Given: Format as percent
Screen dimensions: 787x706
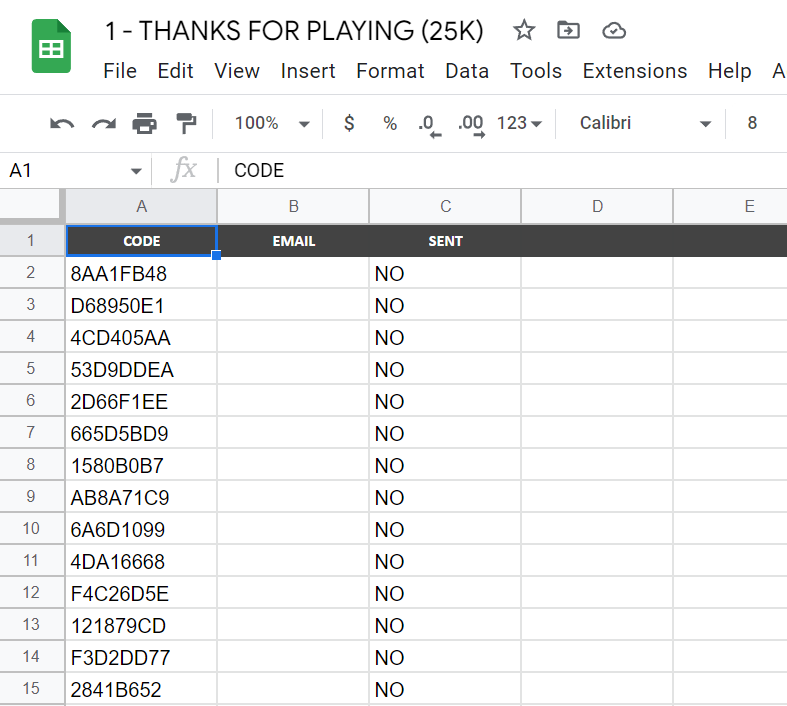Looking at the screenshot, I should (x=390, y=123).
